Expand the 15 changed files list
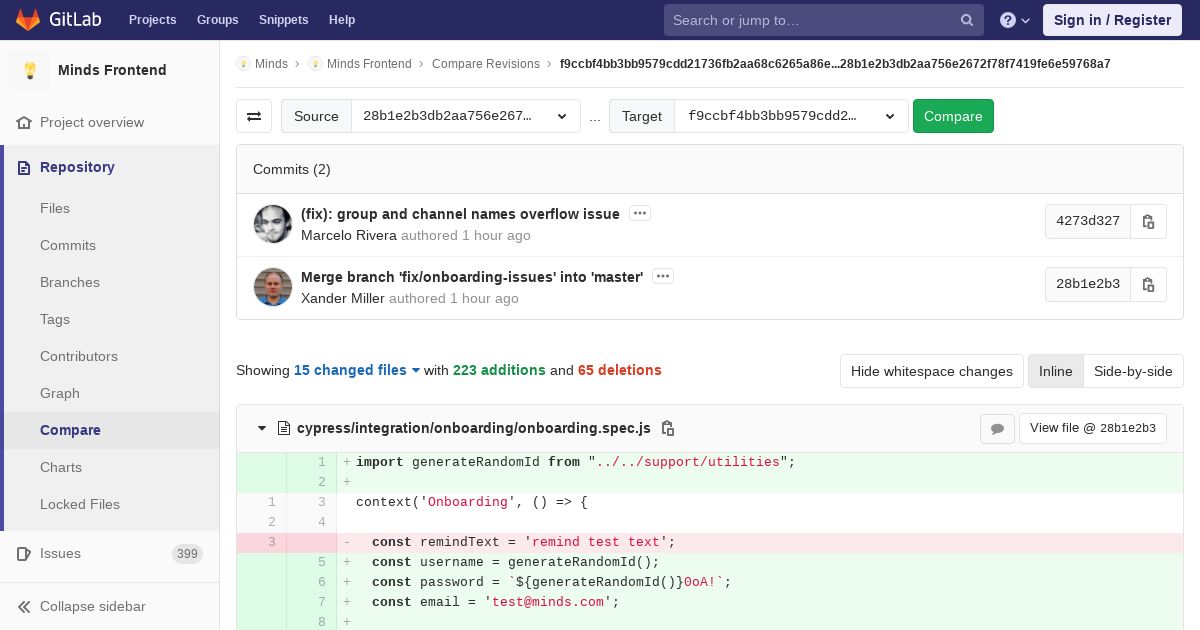The width and height of the screenshot is (1200, 630). click(x=357, y=370)
